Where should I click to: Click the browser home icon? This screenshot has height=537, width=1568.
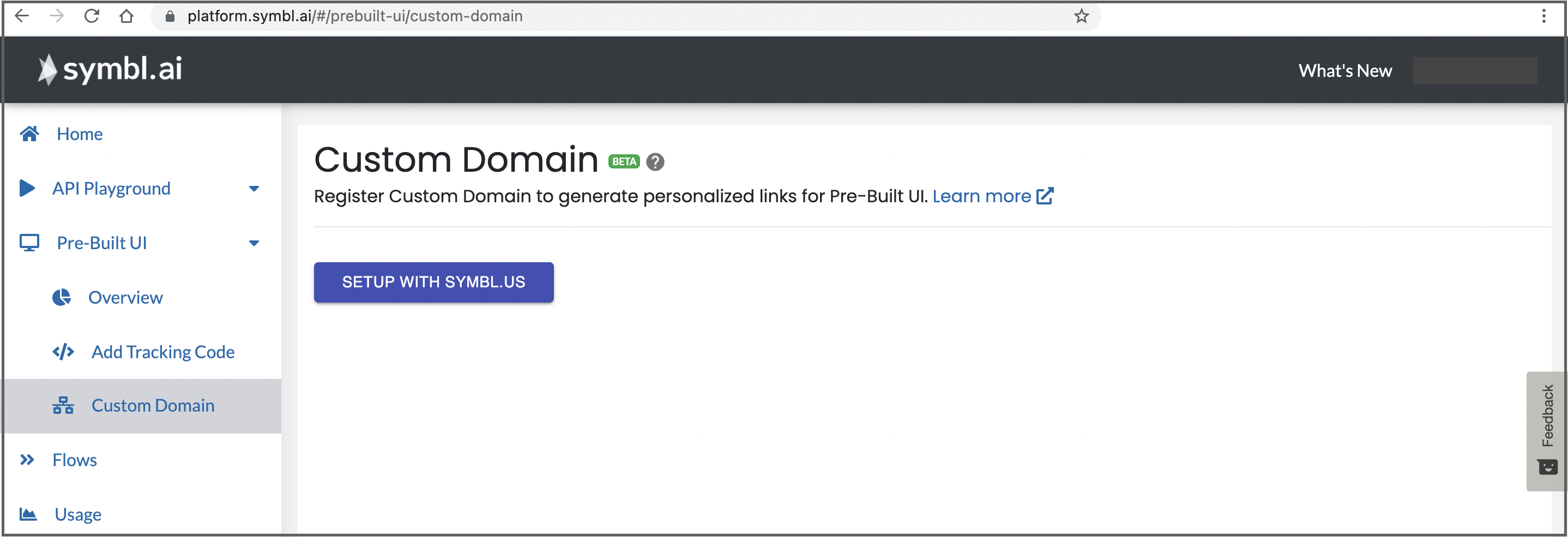[126, 16]
